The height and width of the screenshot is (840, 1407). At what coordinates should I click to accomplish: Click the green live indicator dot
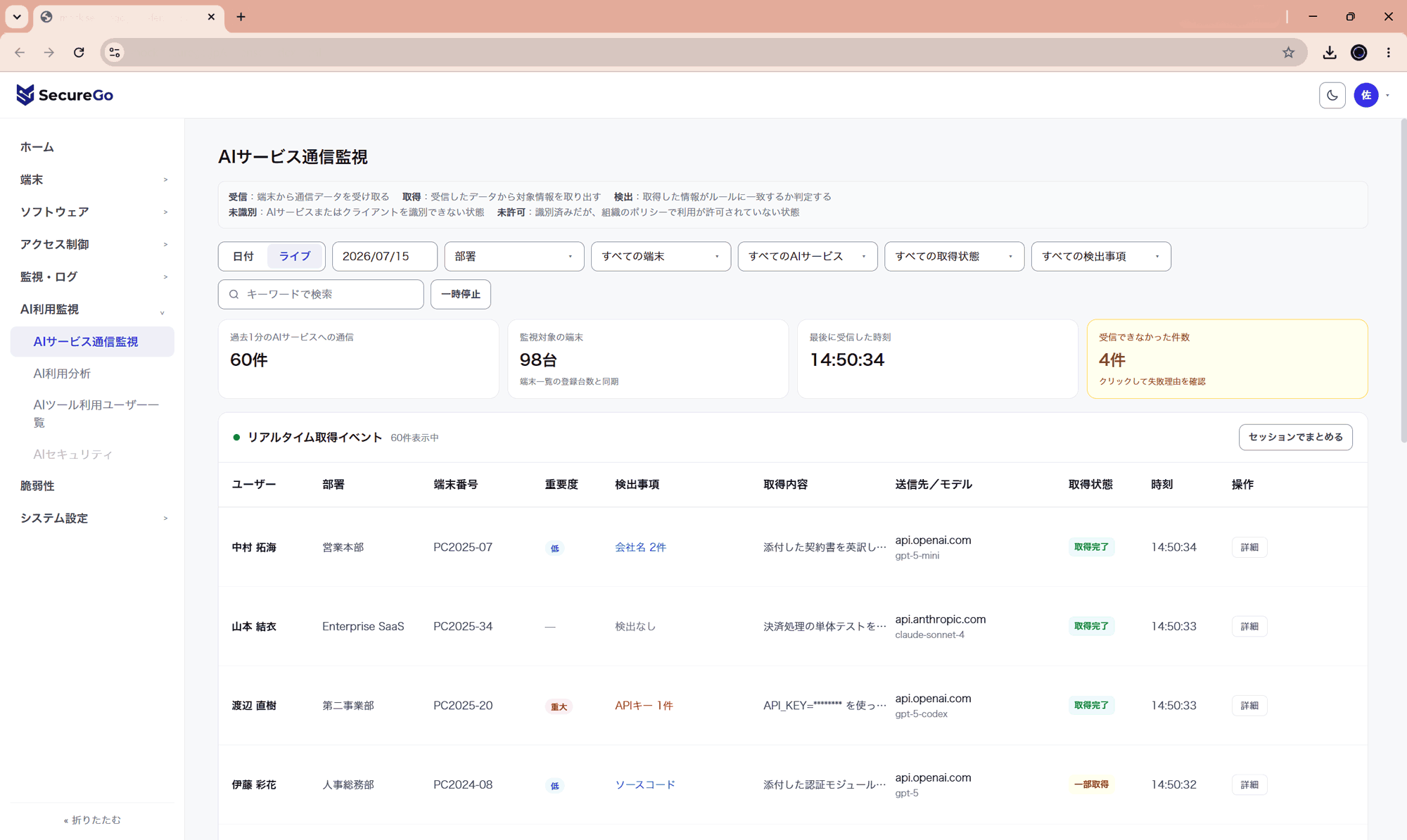tap(236, 438)
